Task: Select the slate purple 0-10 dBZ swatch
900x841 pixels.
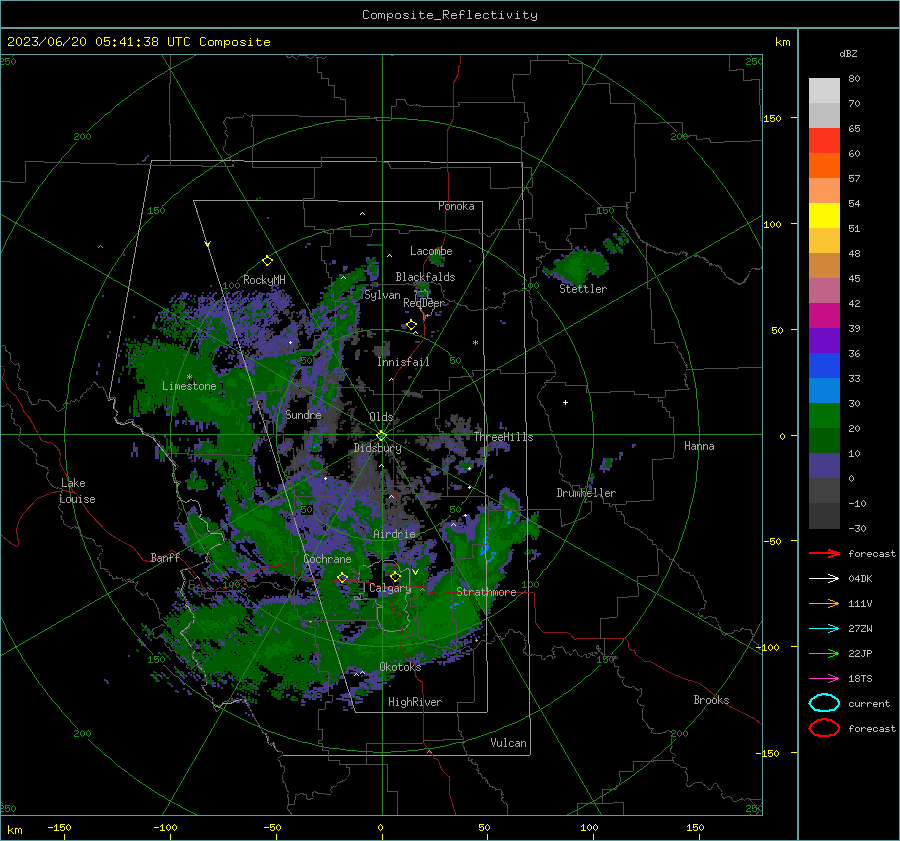Action: pos(824,466)
